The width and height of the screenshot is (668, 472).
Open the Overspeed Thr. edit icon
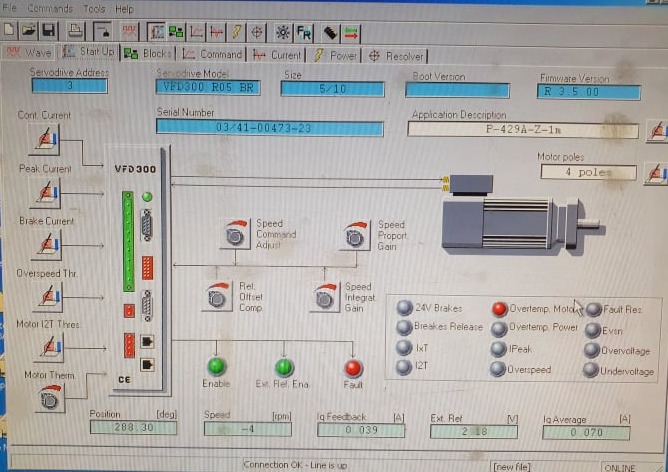[47, 296]
